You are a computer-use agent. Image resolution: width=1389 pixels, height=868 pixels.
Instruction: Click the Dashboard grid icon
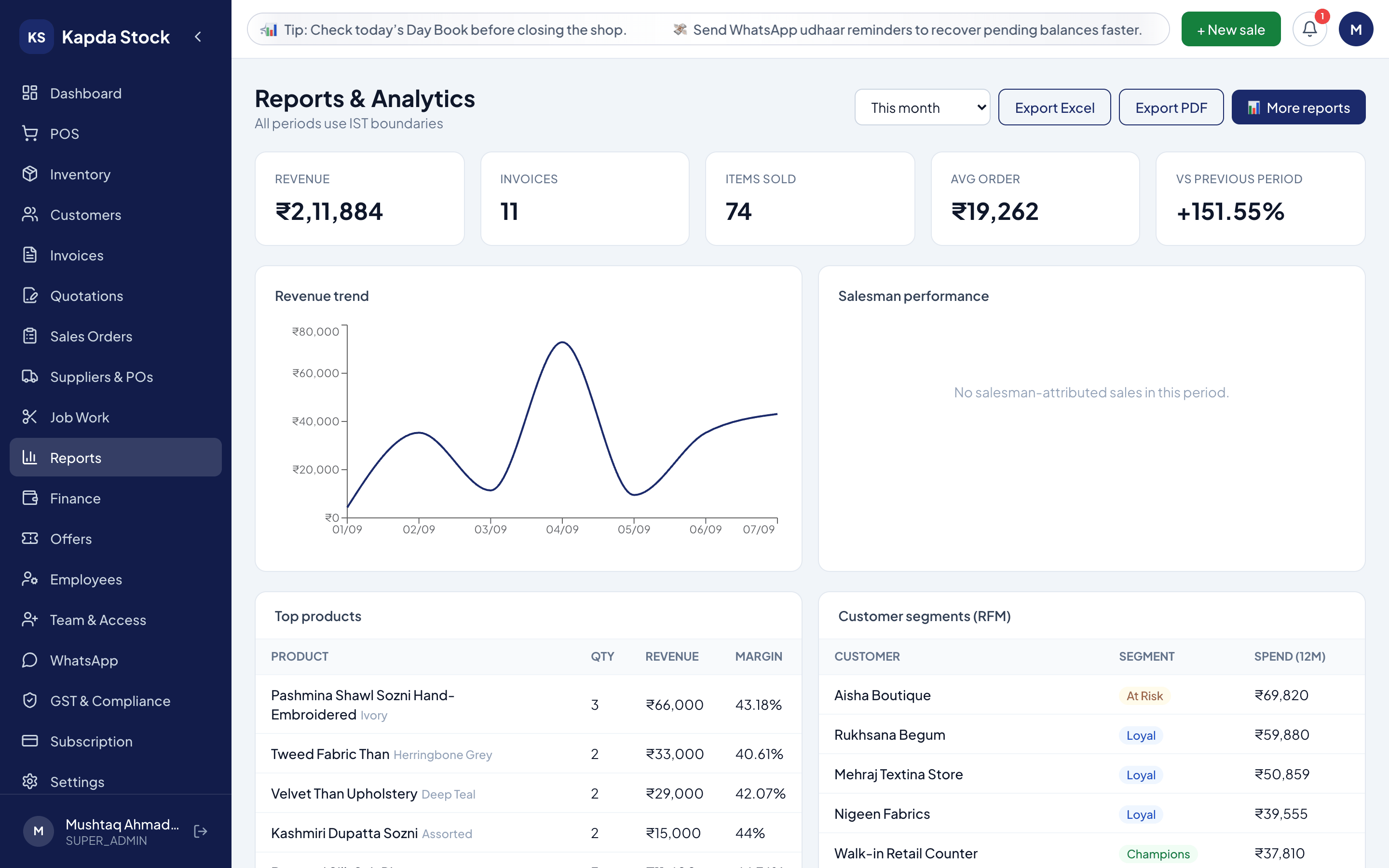(30, 93)
